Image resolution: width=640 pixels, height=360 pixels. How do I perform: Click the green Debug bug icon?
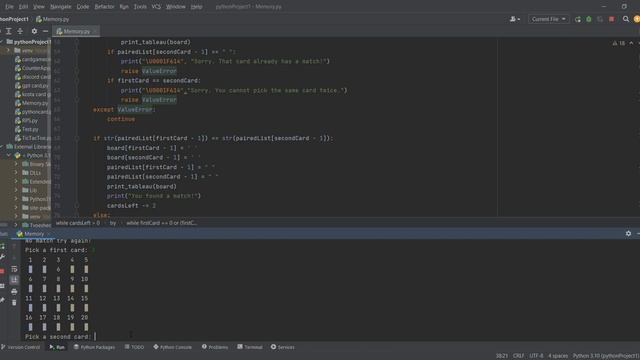pos(589,19)
